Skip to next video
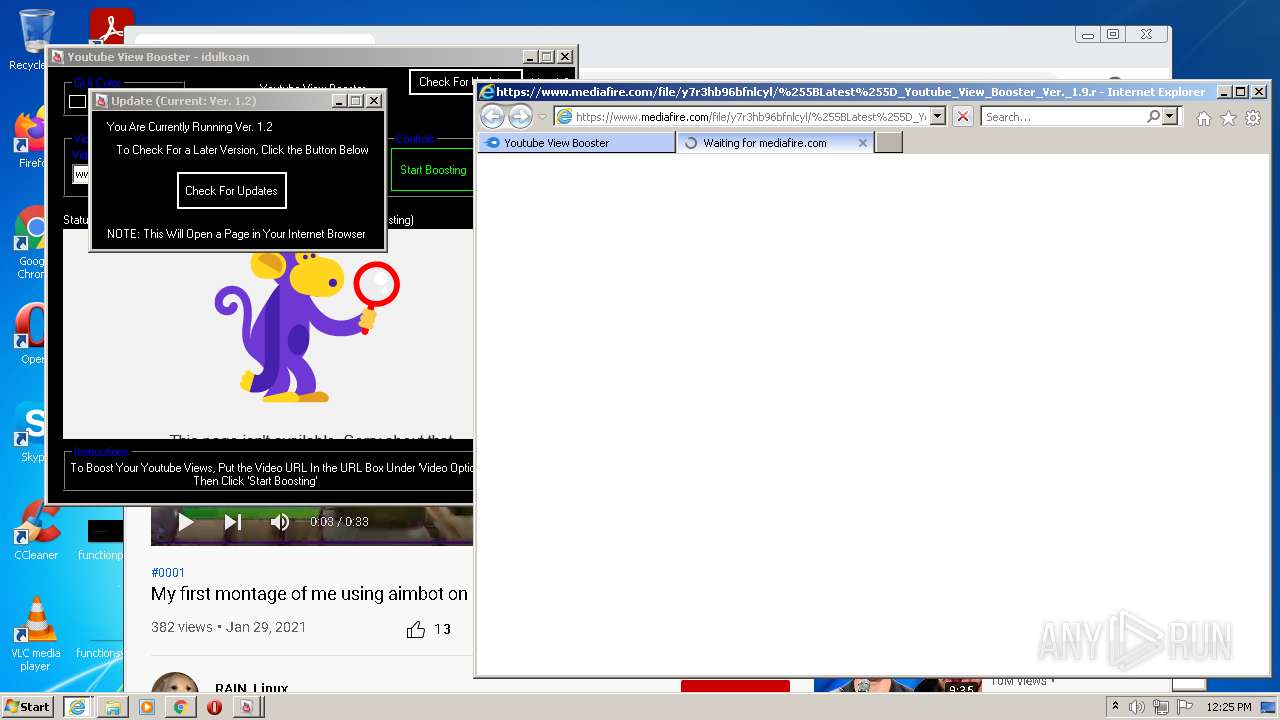The height and width of the screenshot is (720, 1280). (232, 521)
